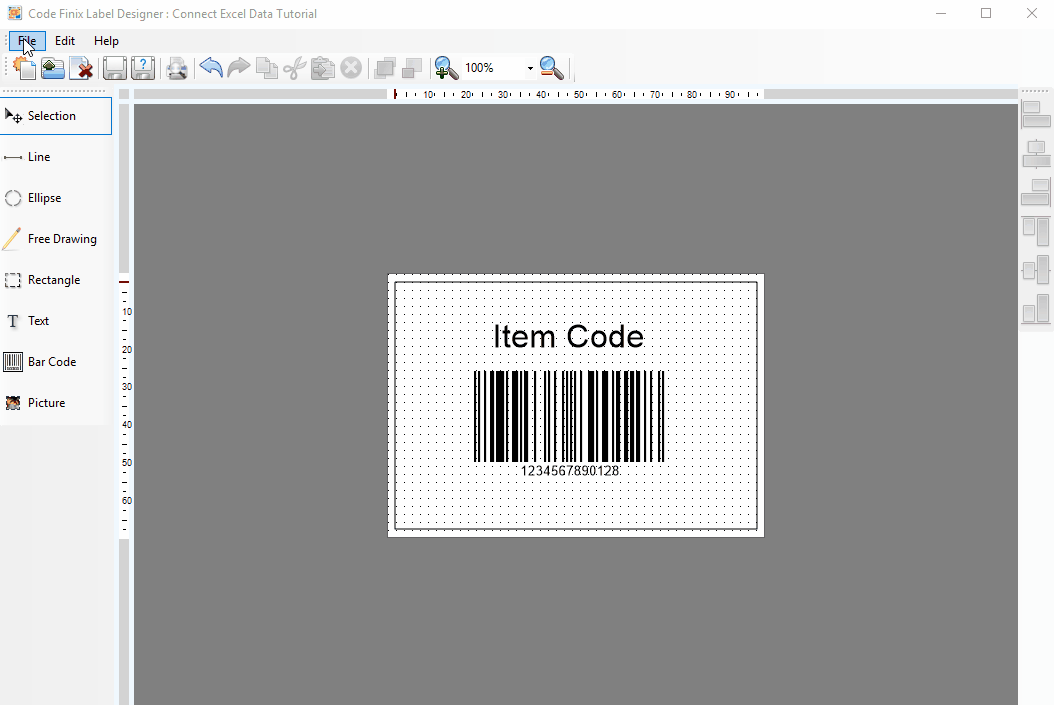This screenshot has height=705, width=1054.
Task: Align objects to horizontal centers
Action: [x=1036, y=154]
